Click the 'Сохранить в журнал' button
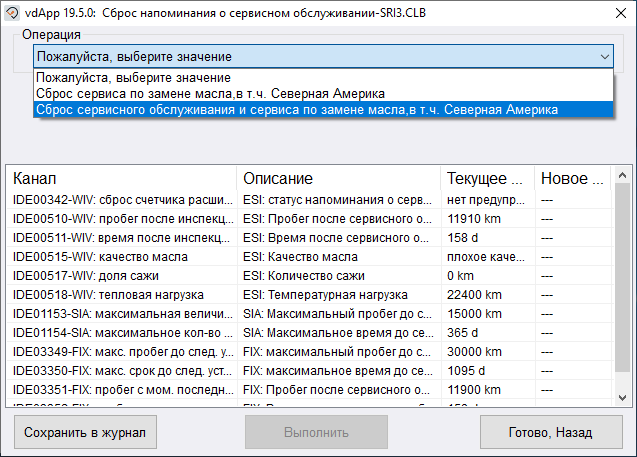 [x=85, y=433]
